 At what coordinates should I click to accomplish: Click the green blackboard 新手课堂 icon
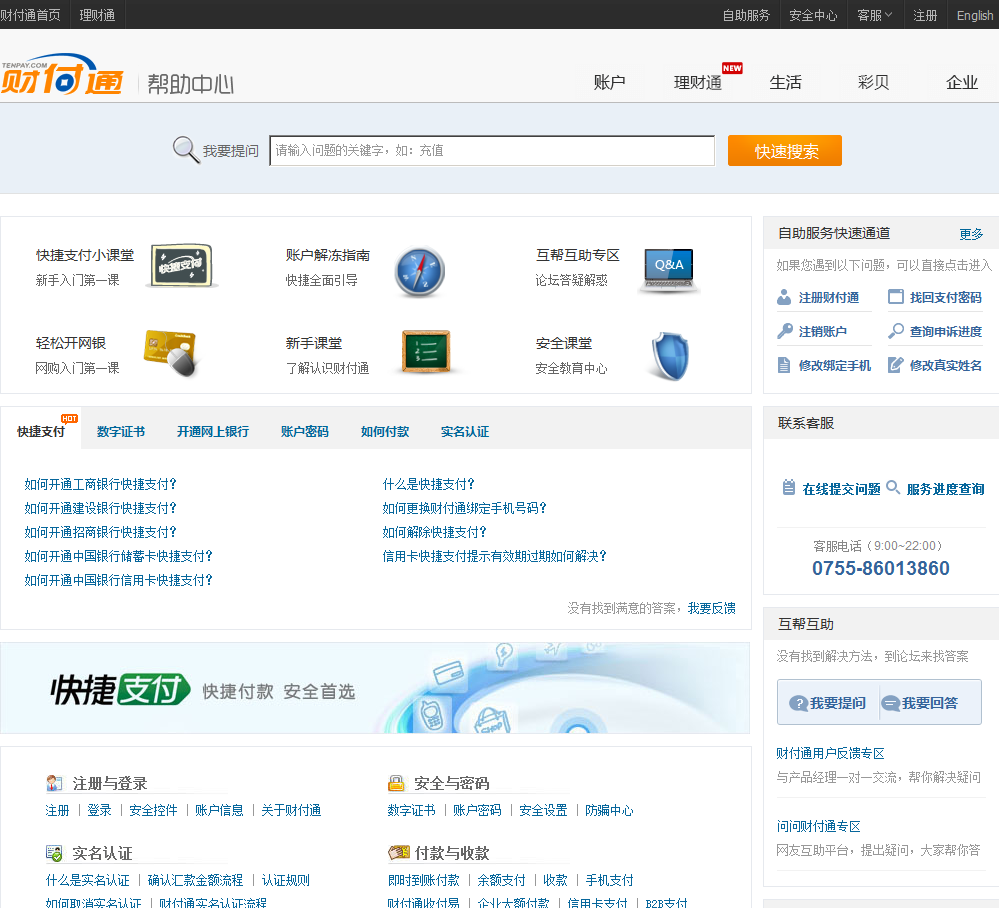[426, 350]
